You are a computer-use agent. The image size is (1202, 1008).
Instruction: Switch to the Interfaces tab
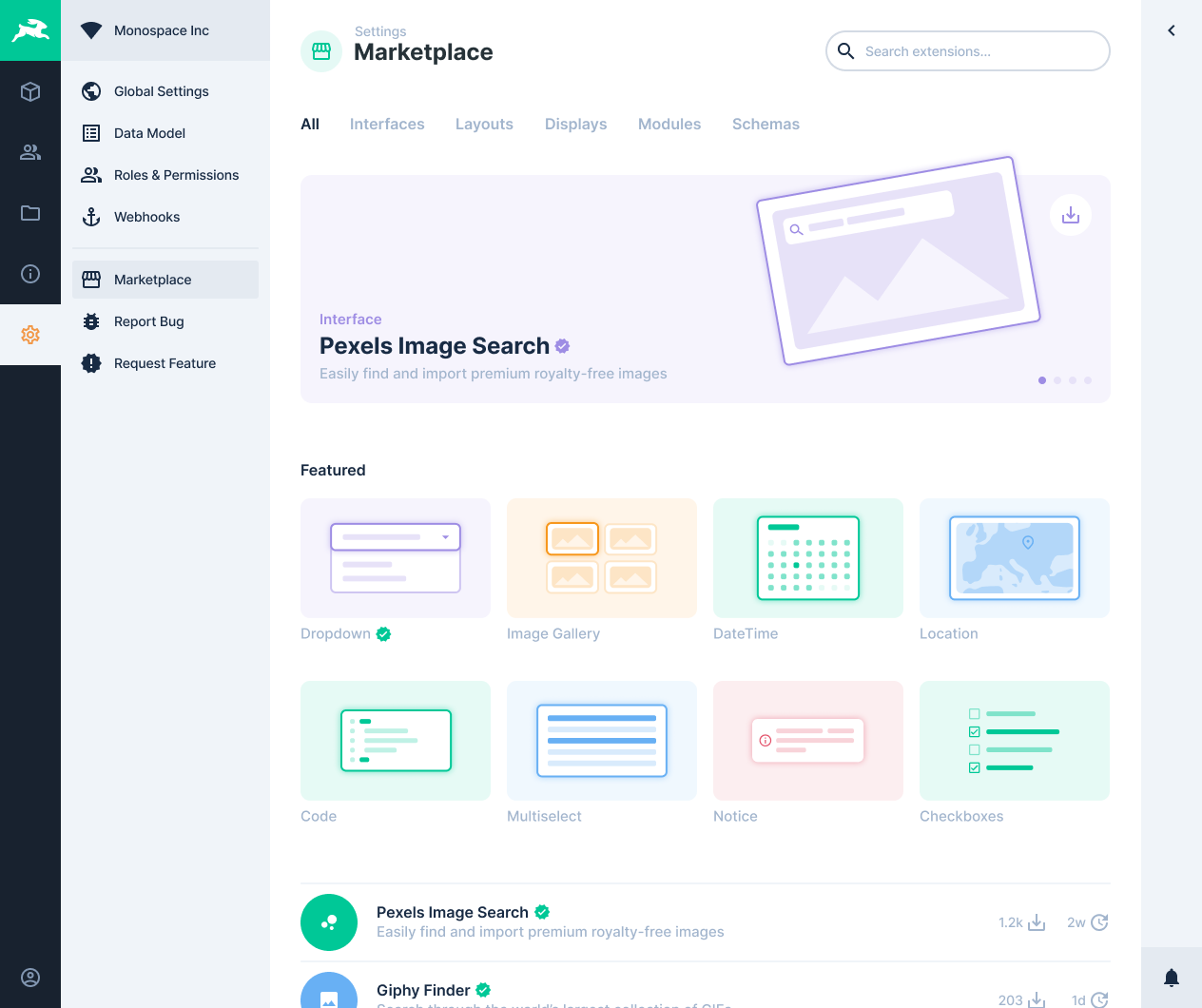point(387,124)
